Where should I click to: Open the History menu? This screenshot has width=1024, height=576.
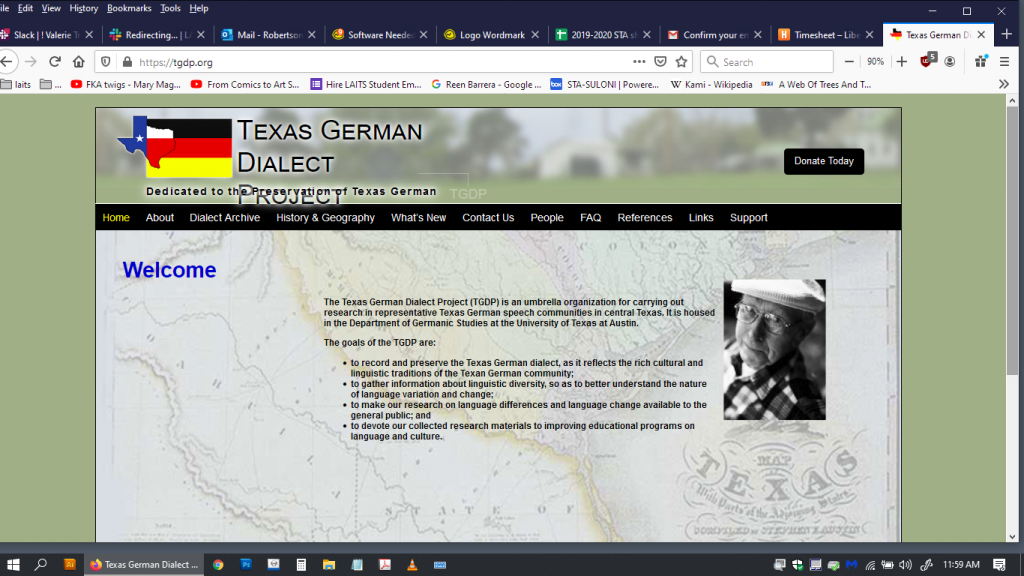tap(84, 8)
